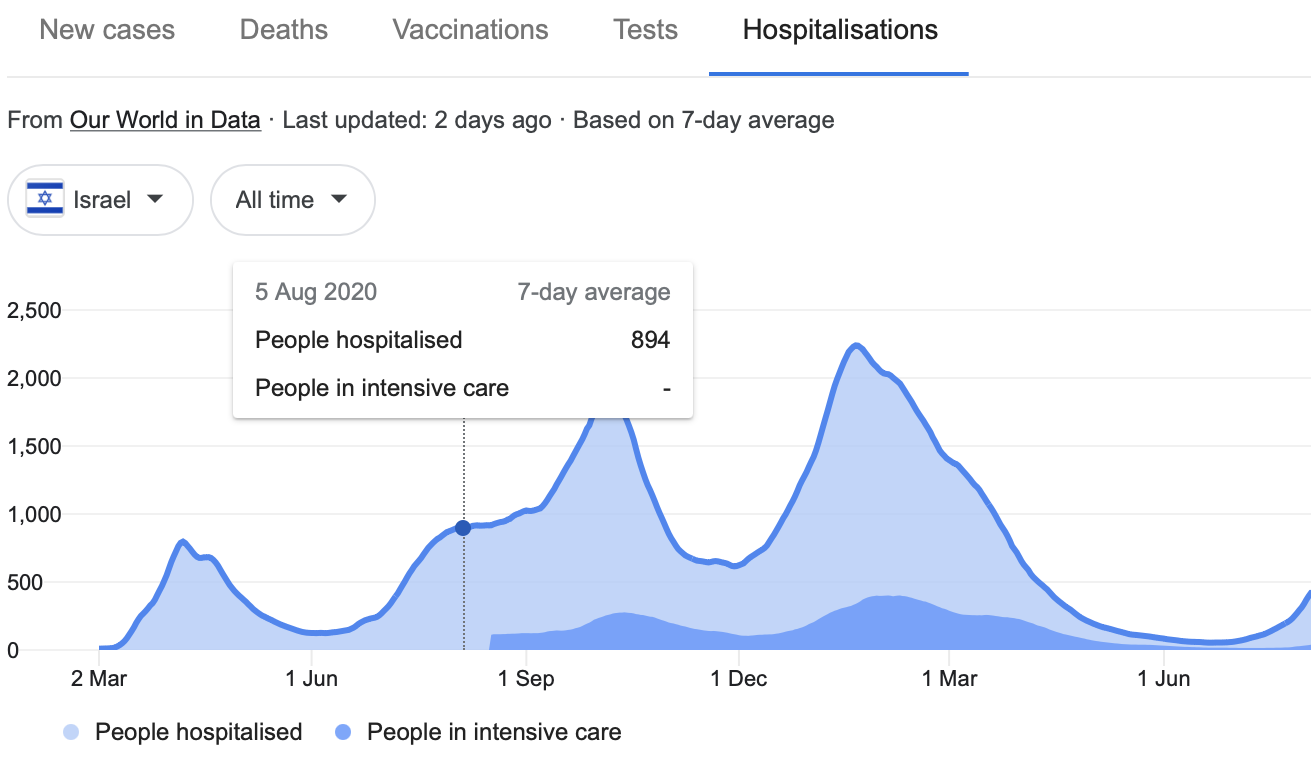Click the People in intensive care legend label
This screenshot has width=1316, height=770.
494,732
